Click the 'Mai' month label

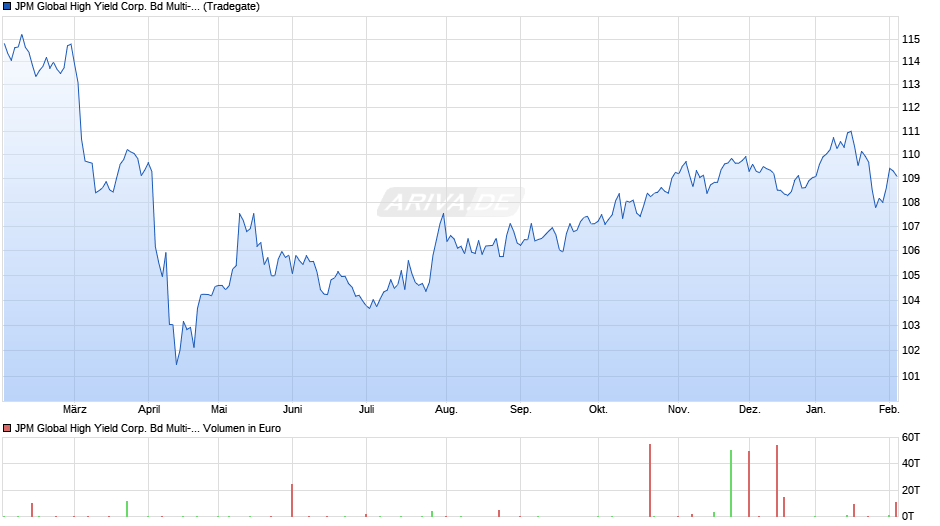pos(219,410)
